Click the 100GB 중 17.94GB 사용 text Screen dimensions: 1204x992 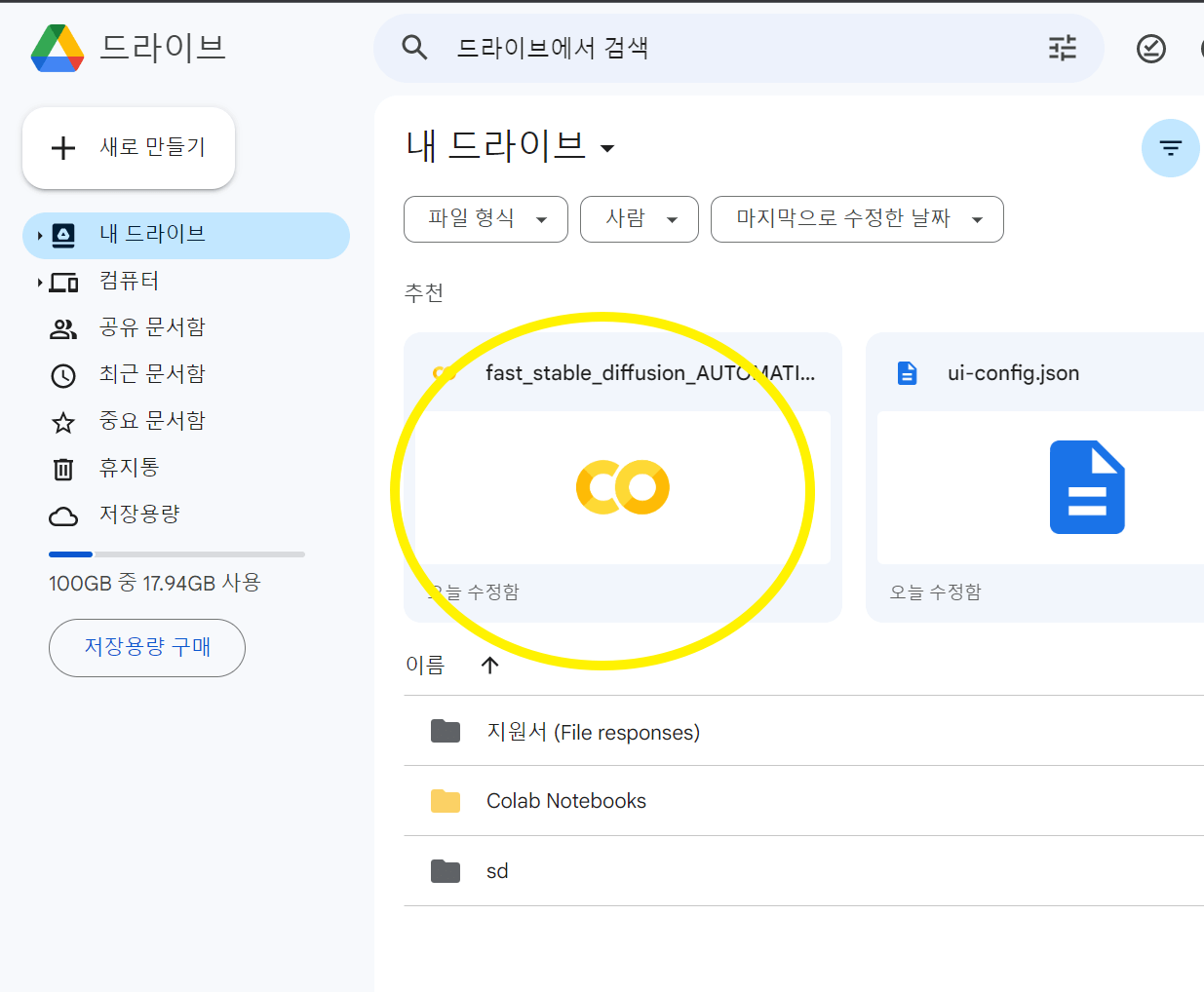(x=155, y=584)
